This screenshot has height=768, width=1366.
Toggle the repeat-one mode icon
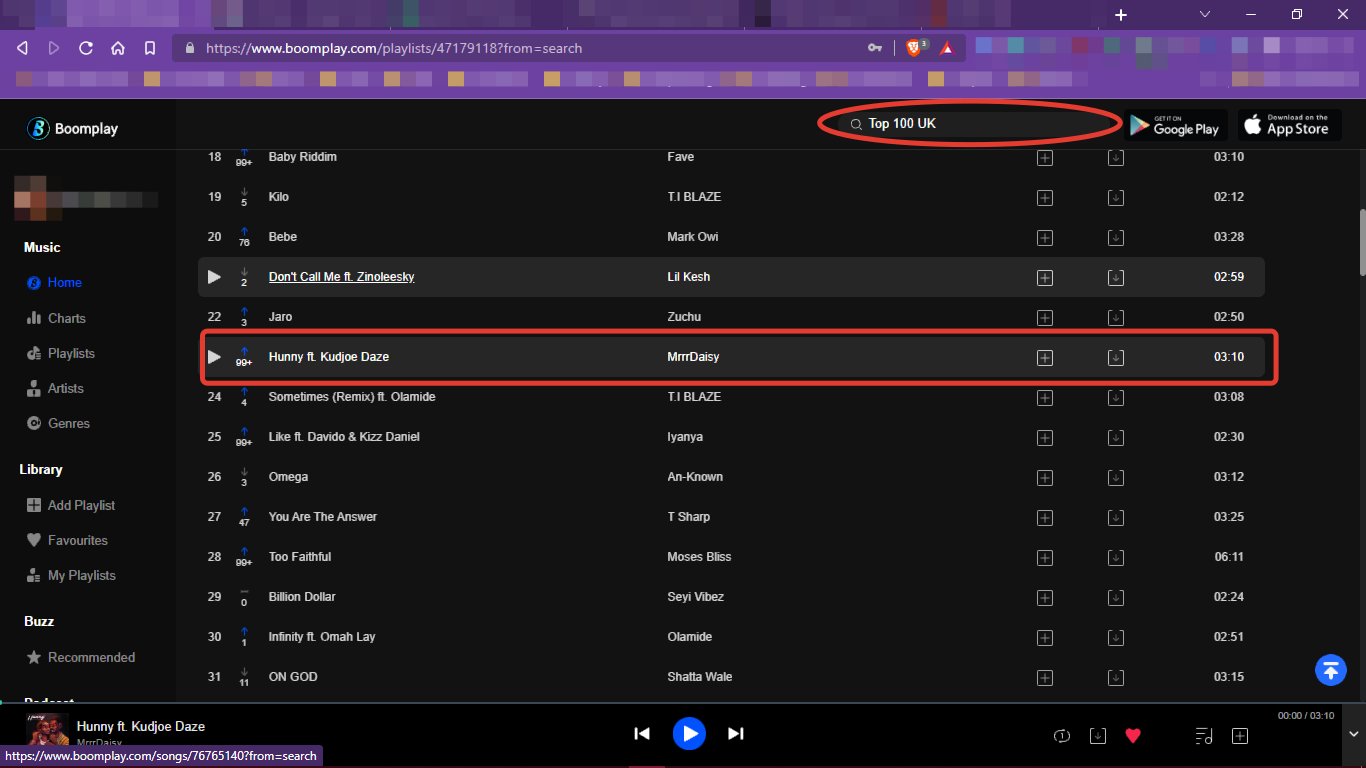(1062, 736)
